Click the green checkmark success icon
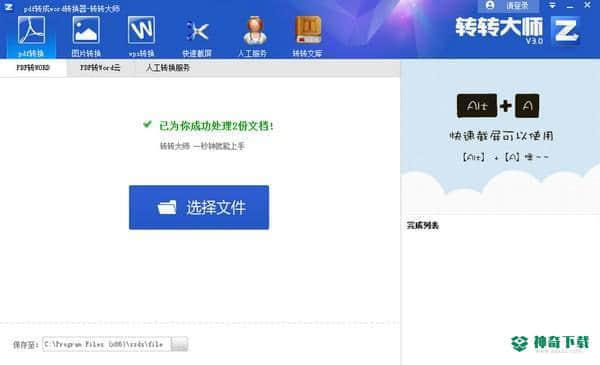The width and height of the screenshot is (600, 365). pos(147,124)
